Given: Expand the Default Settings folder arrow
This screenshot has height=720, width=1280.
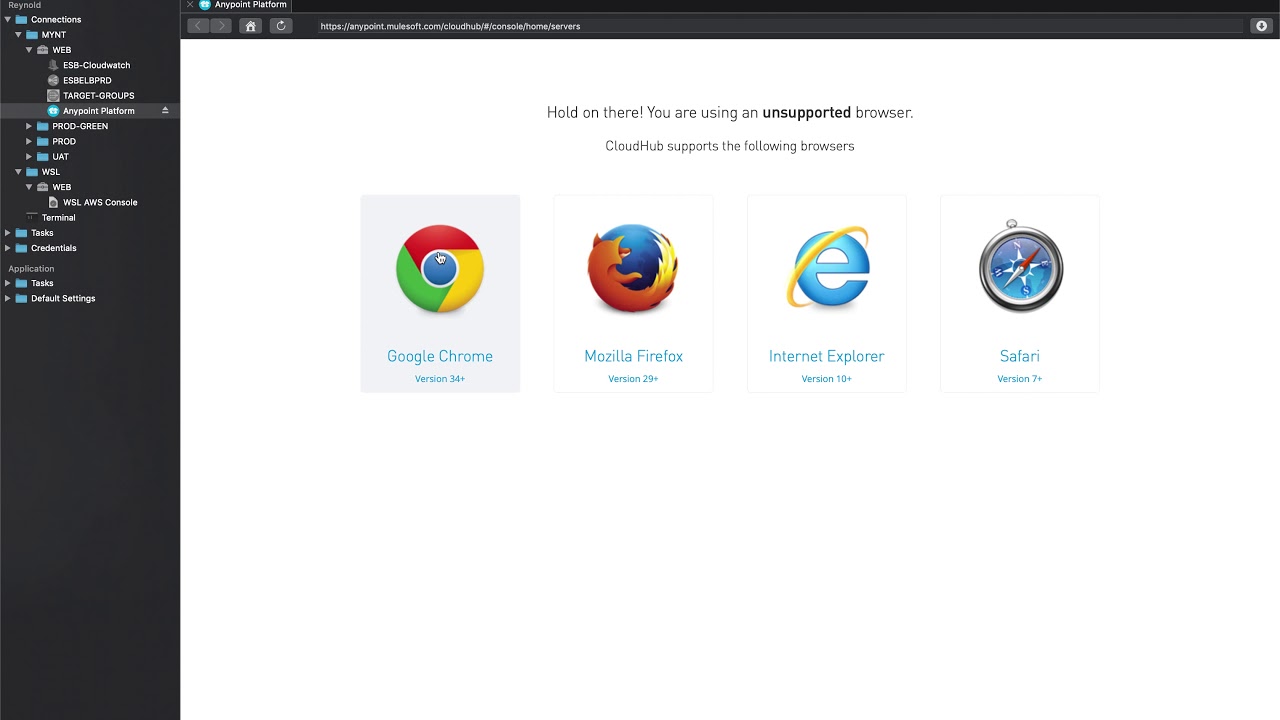Looking at the screenshot, I should coord(8,298).
